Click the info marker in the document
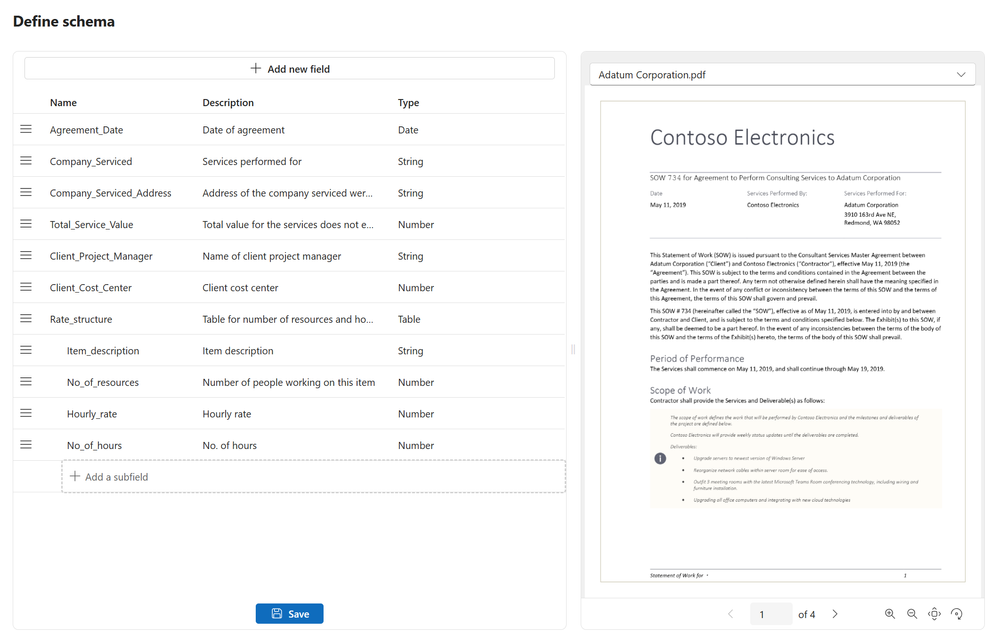The height and width of the screenshot is (638, 998). click(660, 458)
